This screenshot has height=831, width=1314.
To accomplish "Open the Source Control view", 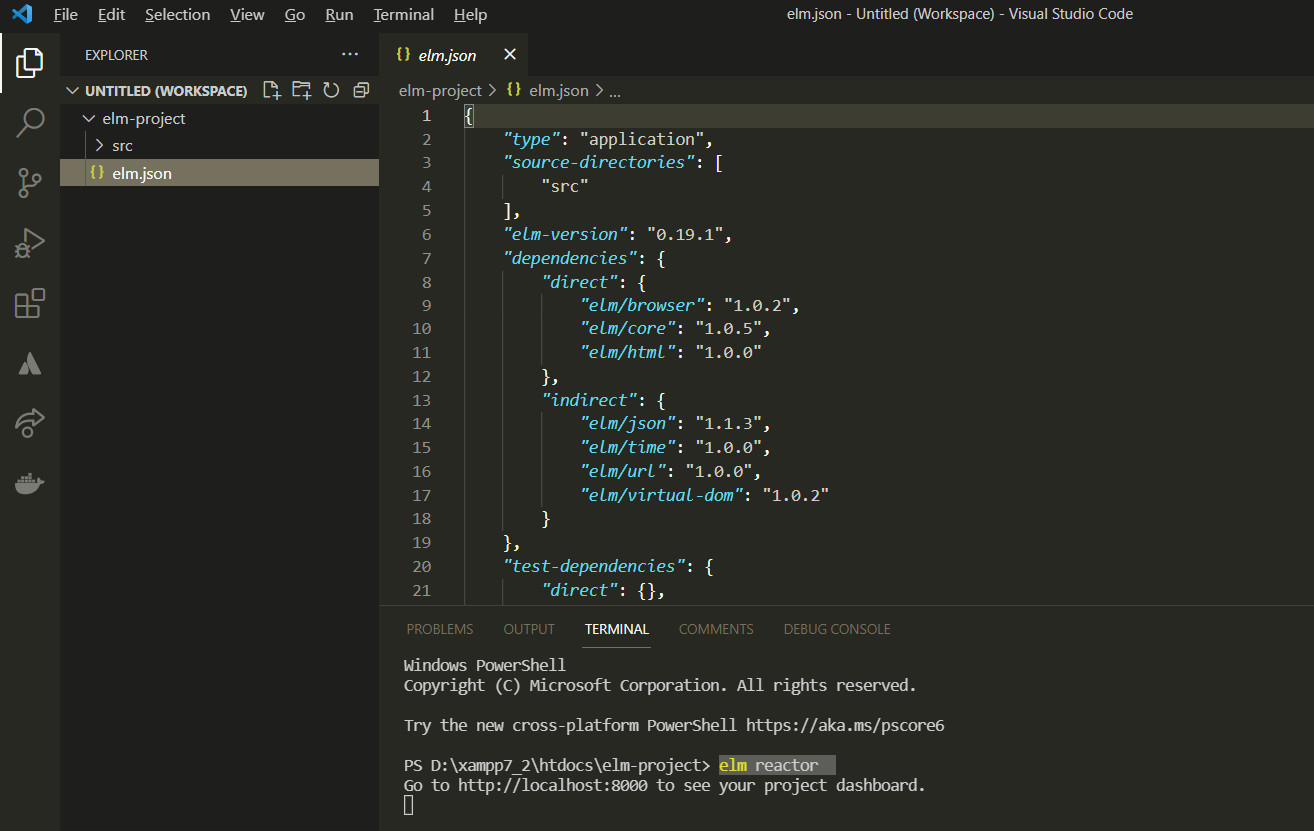I will 29,182.
